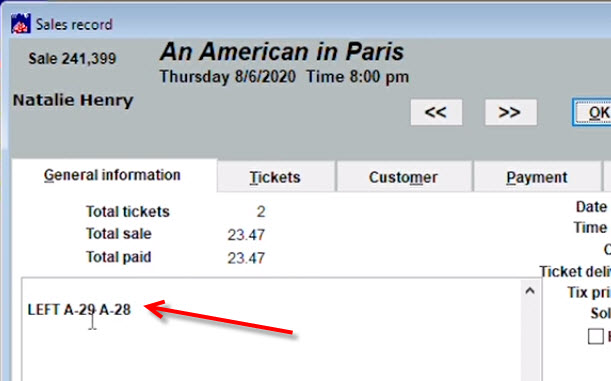The image size is (611, 381).
Task: Click the Sale 241,399 number label
Action: (x=72, y=58)
